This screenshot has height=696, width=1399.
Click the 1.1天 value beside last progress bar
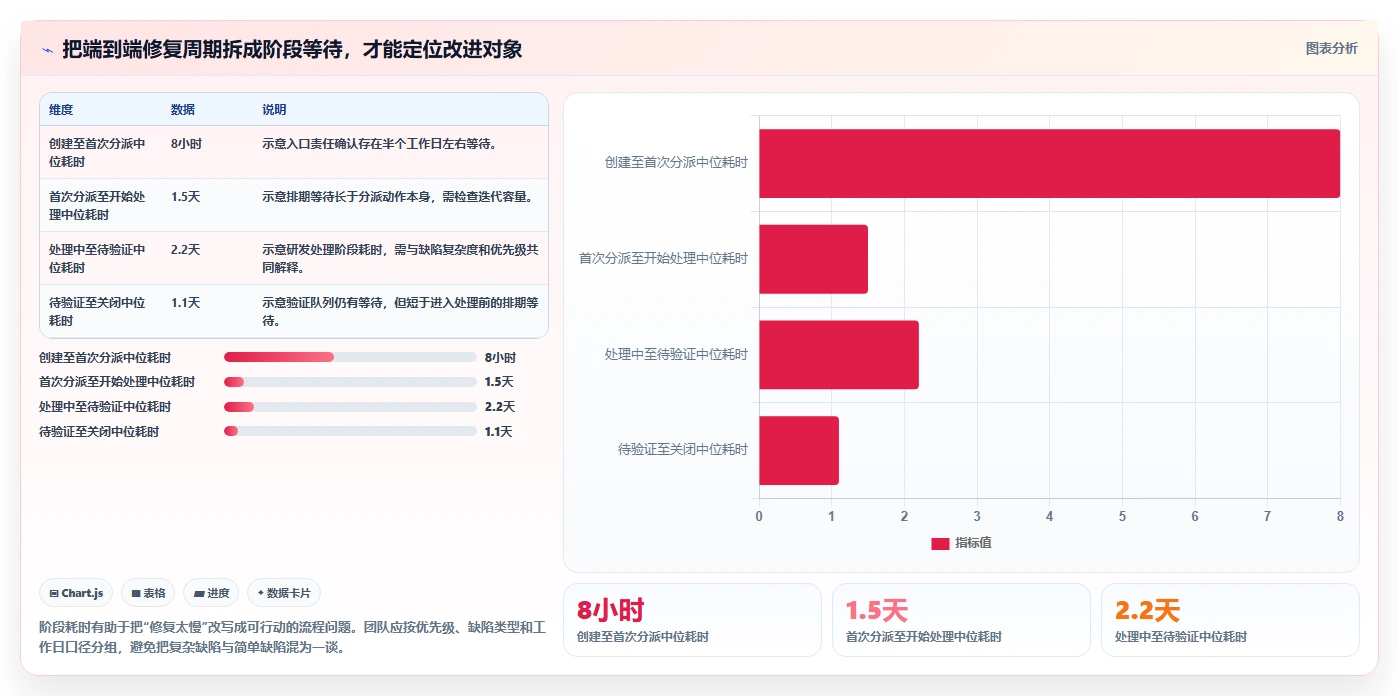pos(498,432)
